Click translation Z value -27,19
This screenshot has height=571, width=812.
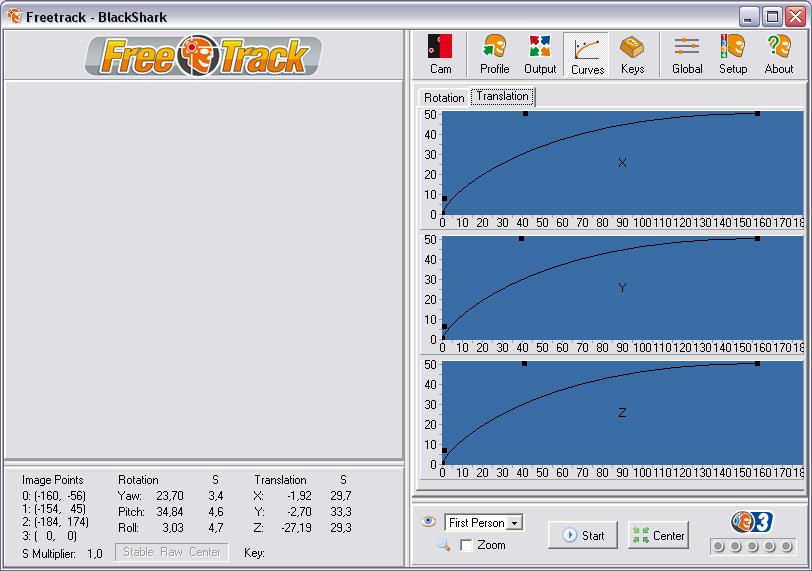pos(297,528)
